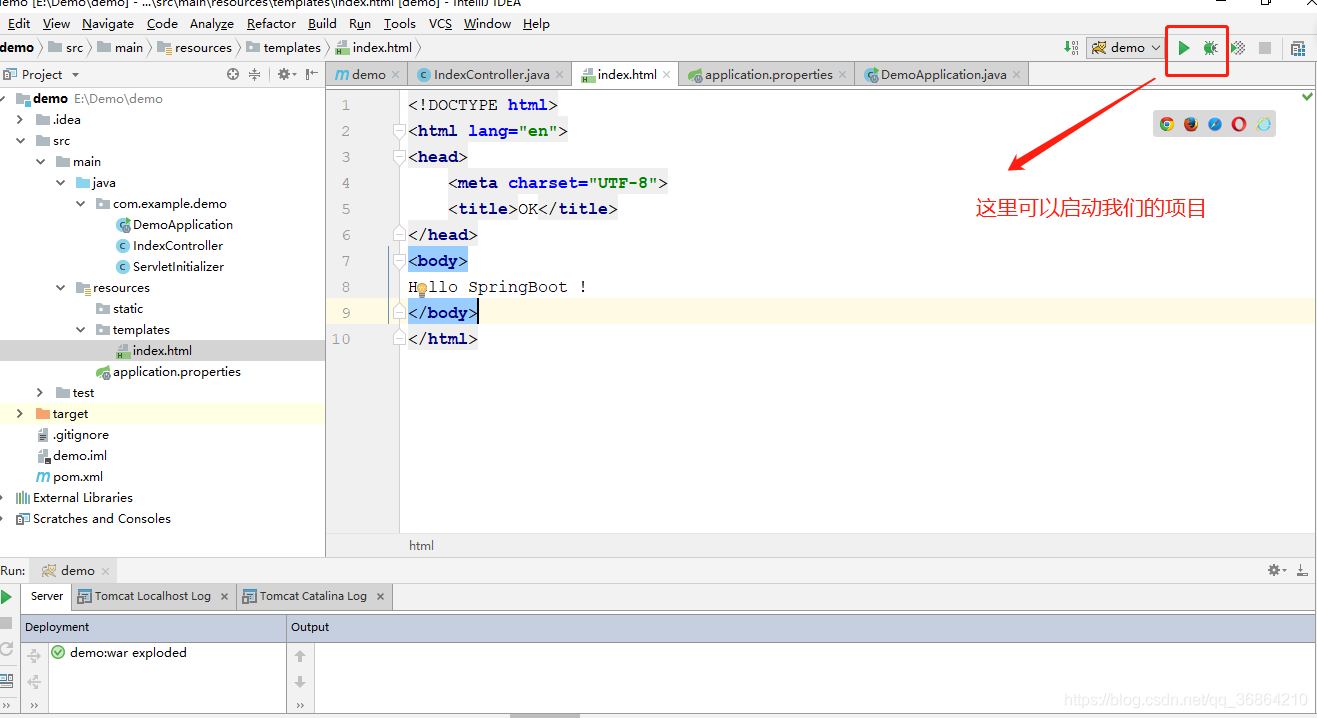The width and height of the screenshot is (1317, 718).
Task: Click the gray Stop button in top toolbar
Action: [x=1265, y=47]
